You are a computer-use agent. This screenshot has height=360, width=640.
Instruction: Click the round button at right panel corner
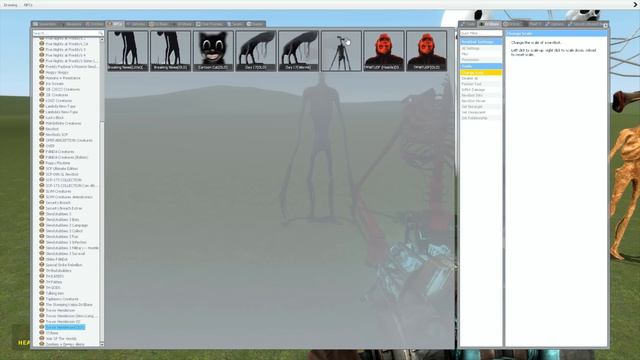(605, 25)
